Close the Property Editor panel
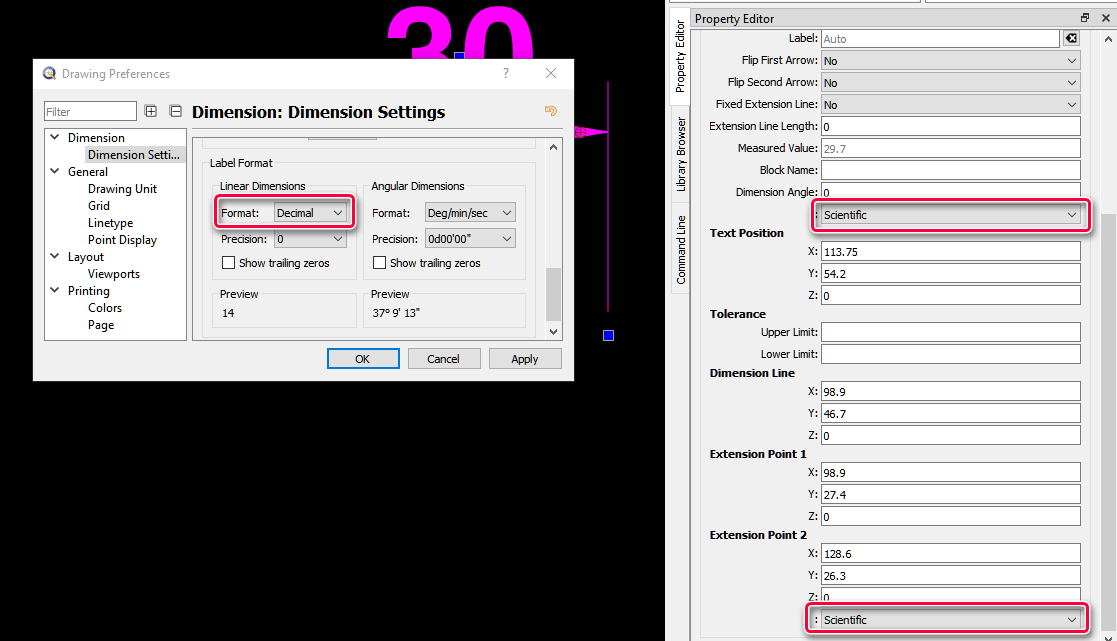The height and width of the screenshot is (641, 1117). pyautogui.click(x=1106, y=18)
